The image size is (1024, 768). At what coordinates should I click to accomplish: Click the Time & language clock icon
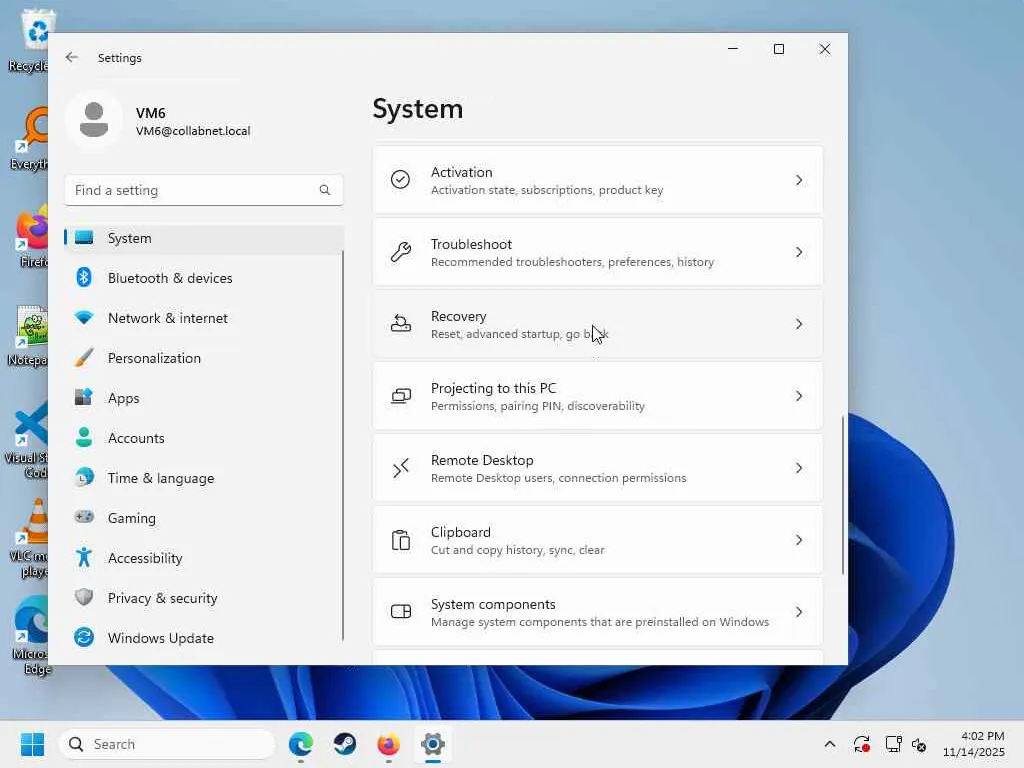click(84, 477)
